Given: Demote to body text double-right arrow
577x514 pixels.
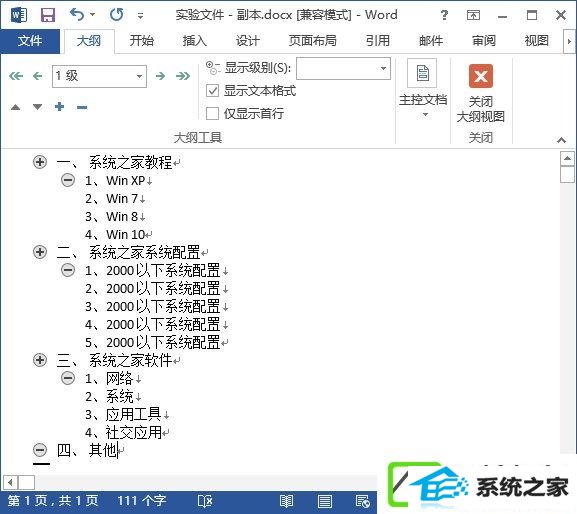Looking at the screenshot, I should click(x=183, y=76).
